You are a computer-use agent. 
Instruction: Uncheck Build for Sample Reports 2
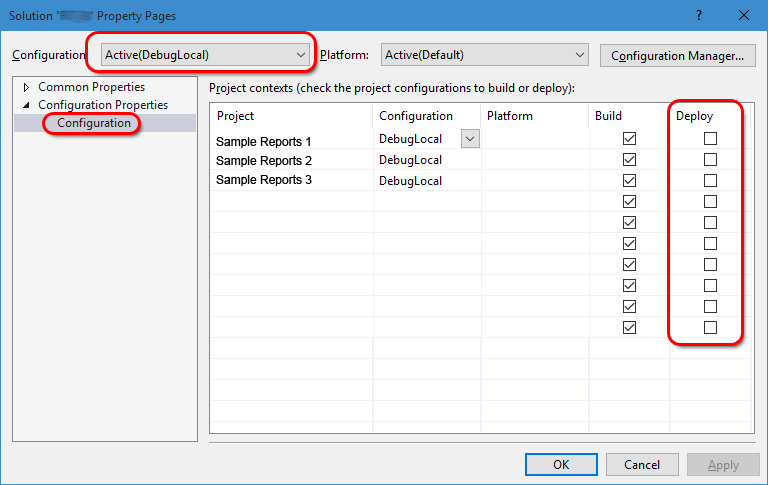click(x=629, y=160)
